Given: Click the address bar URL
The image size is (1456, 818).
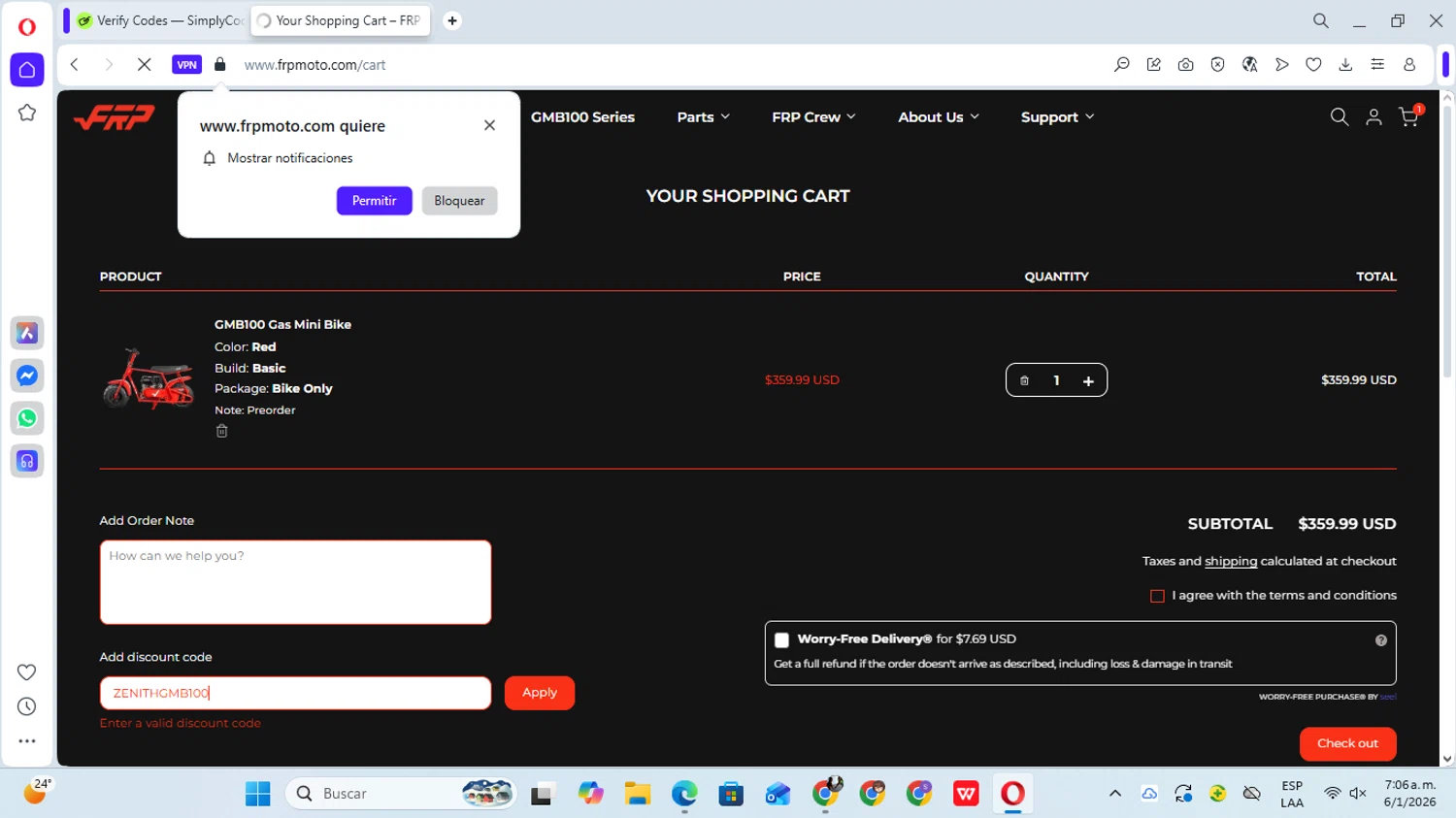Looking at the screenshot, I should (x=315, y=65).
